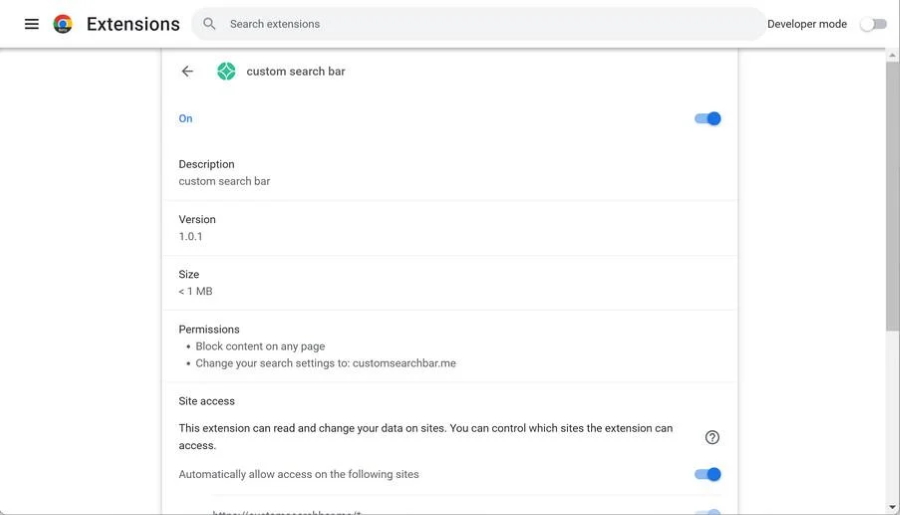Click the vertical scrollbar thumb

[x=892, y=190]
